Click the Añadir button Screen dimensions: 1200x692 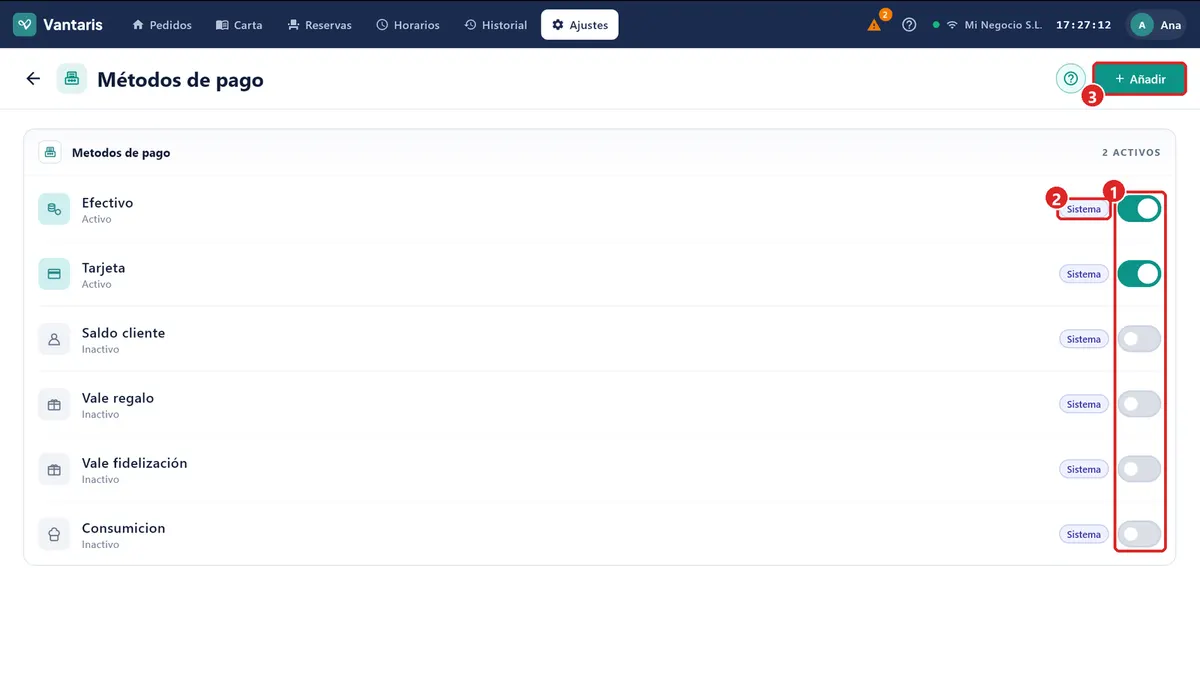pyautogui.click(x=1140, y=79)
